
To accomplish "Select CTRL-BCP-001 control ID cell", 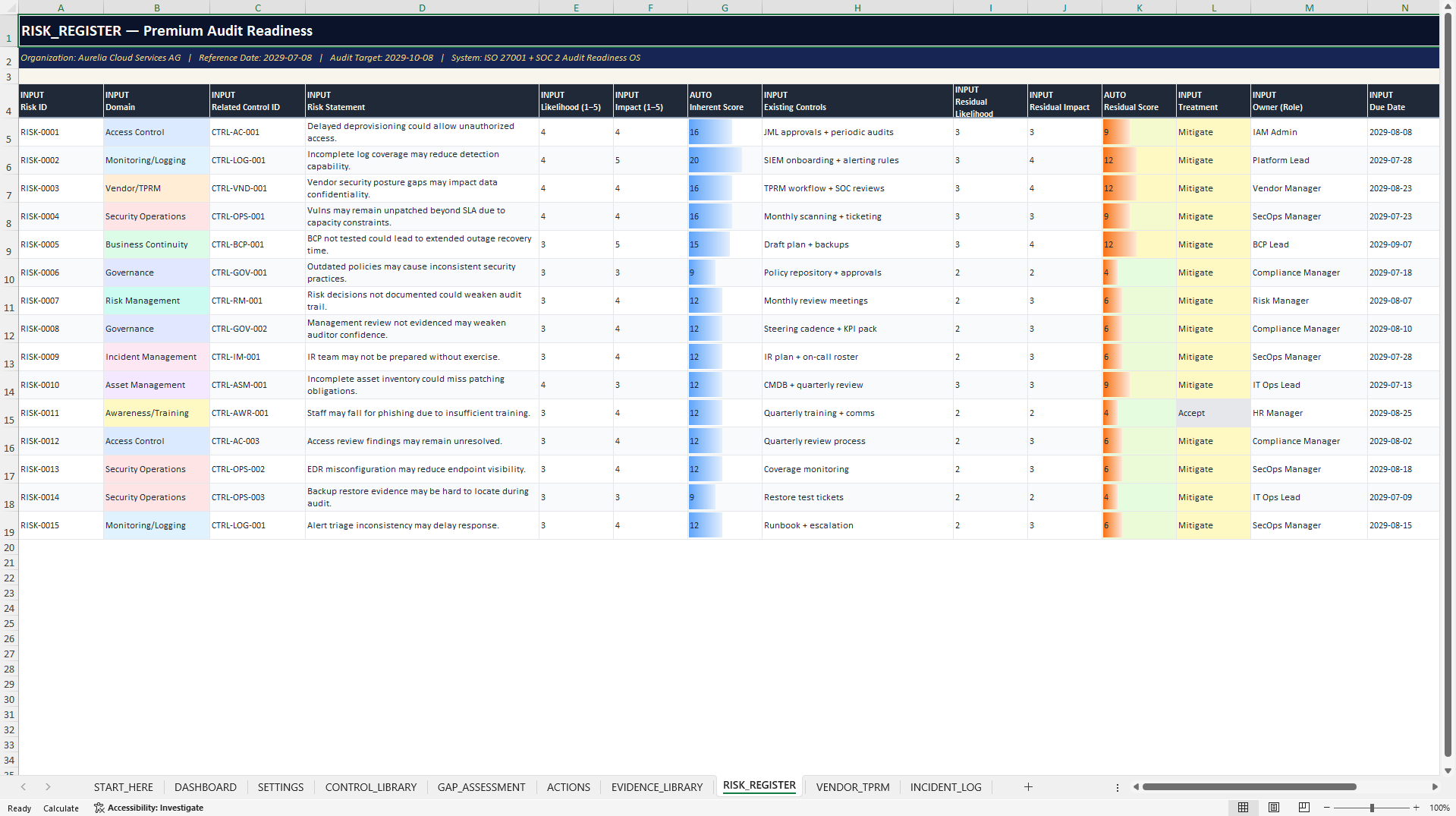I will pos(257,244).
